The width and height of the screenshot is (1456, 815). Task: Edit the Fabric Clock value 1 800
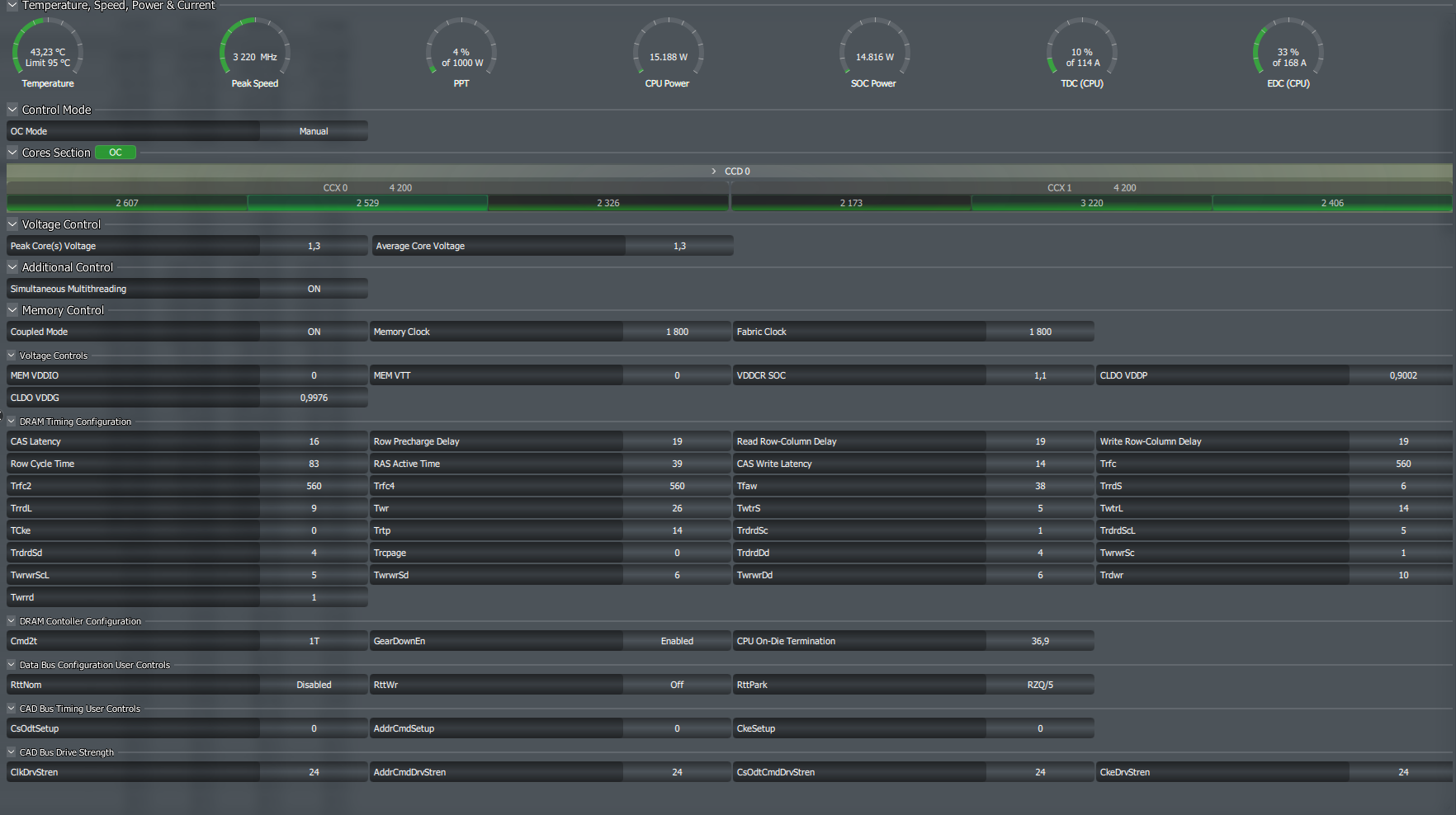pos(1040,332)
